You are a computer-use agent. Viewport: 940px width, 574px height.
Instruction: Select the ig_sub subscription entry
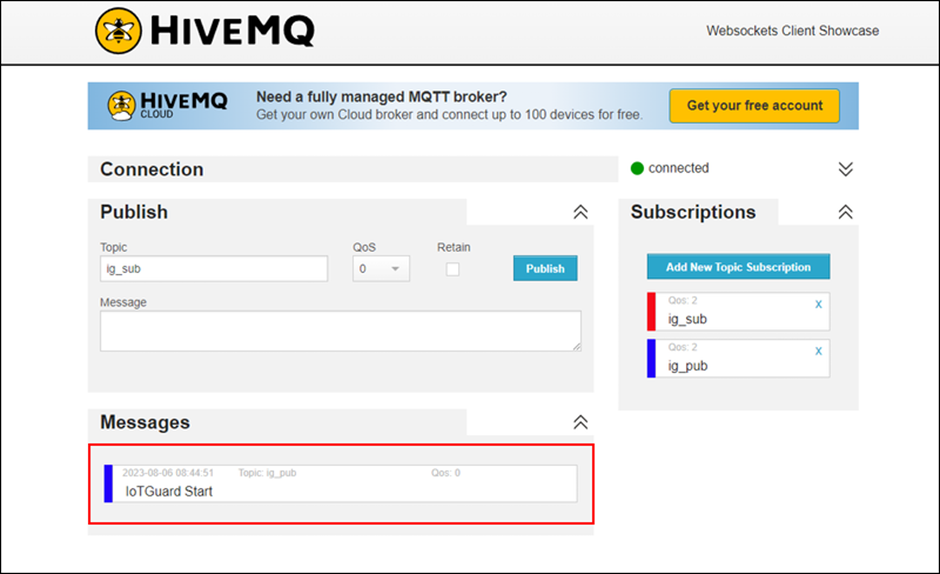(739, 311)
